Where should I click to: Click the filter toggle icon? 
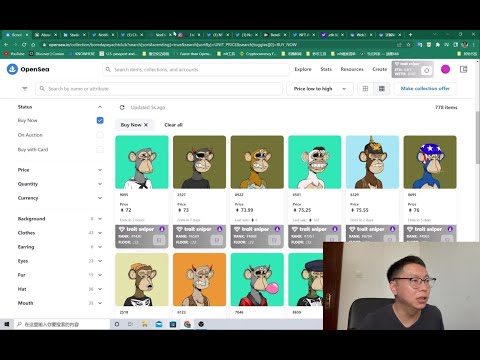25,89
